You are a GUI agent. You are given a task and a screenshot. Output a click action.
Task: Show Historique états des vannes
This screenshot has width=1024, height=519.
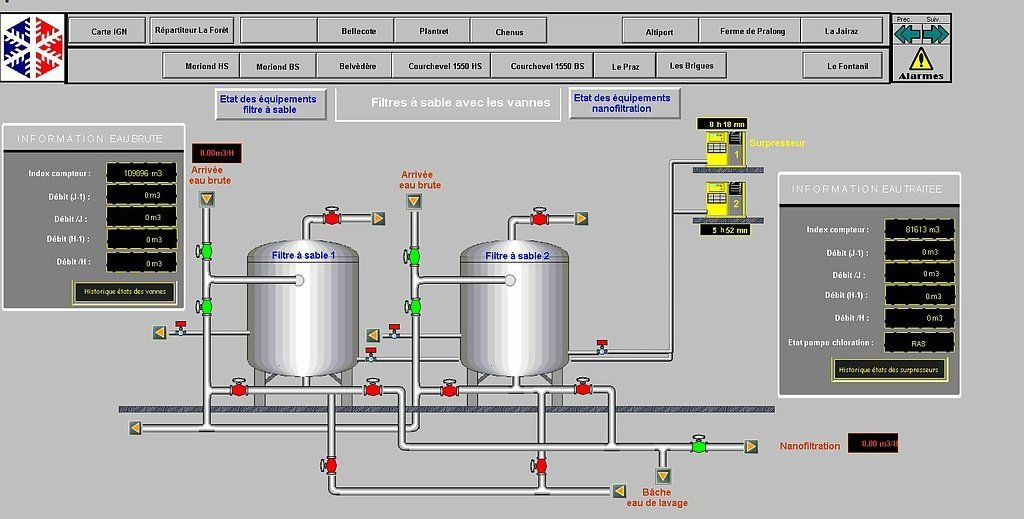124,293
